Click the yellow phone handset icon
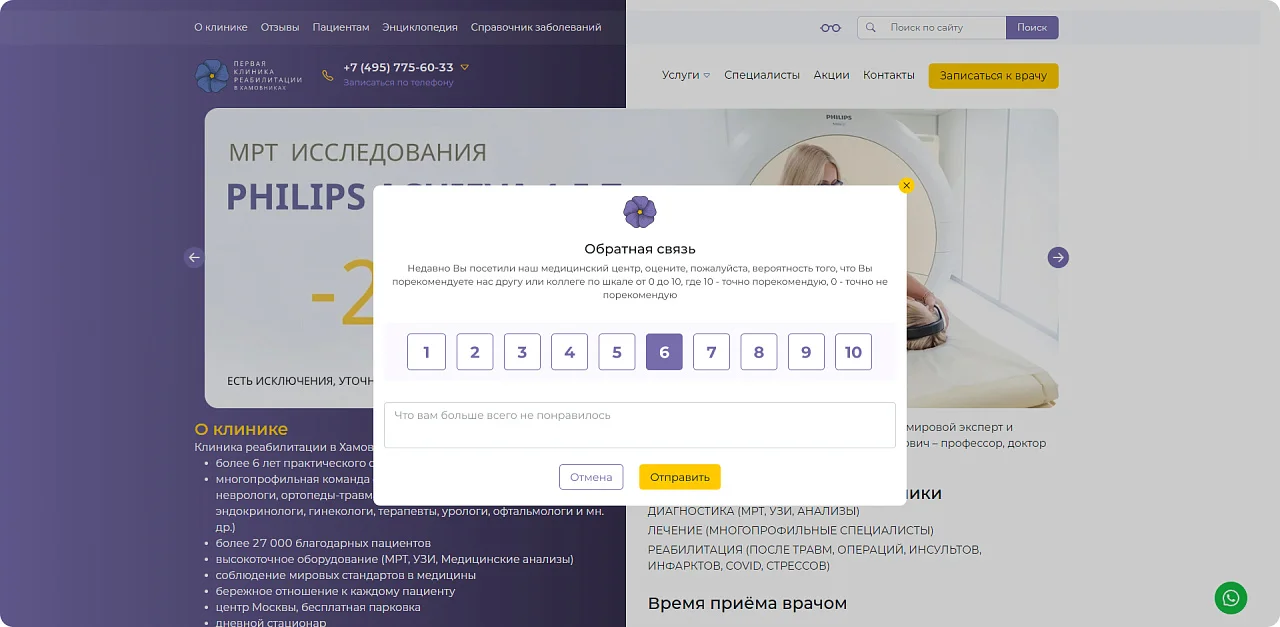This screenshot has height=627, width=1280. point(328,73)
